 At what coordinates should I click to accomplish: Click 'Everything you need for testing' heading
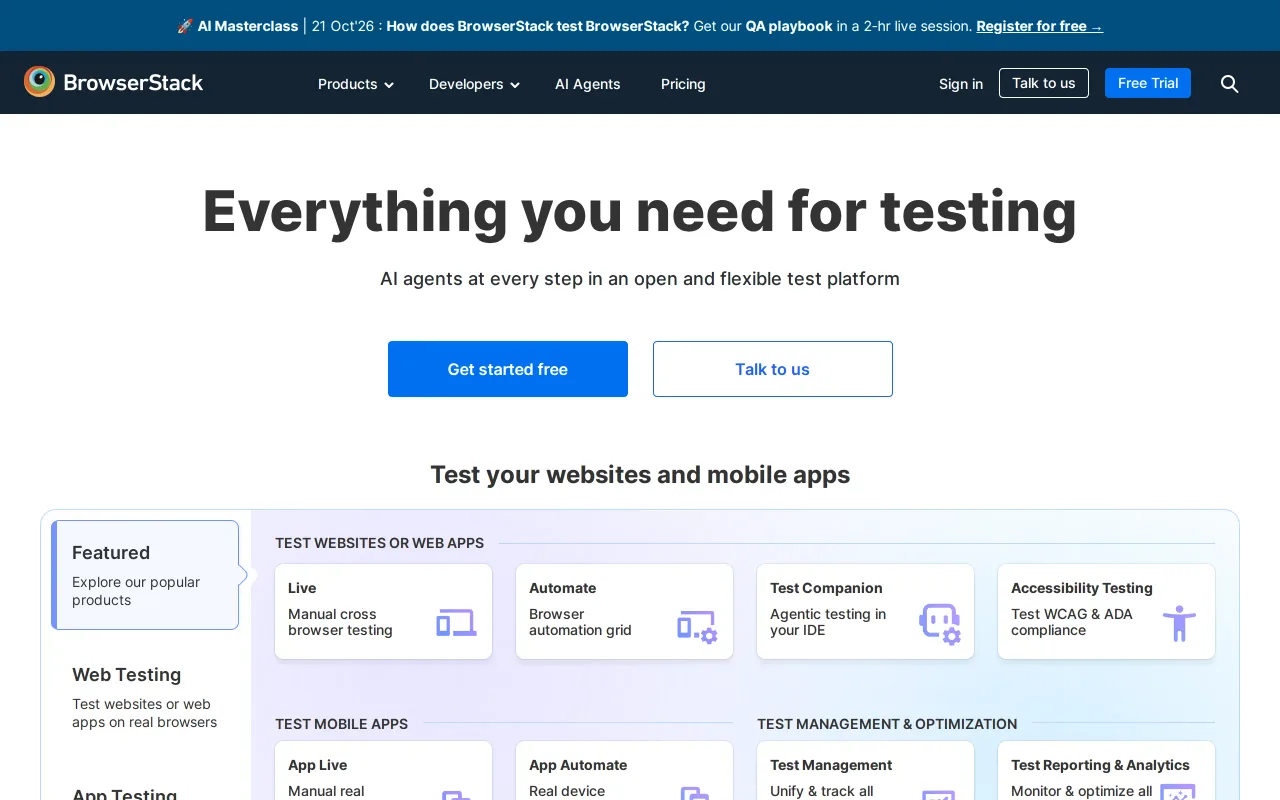tap(640, 212)
